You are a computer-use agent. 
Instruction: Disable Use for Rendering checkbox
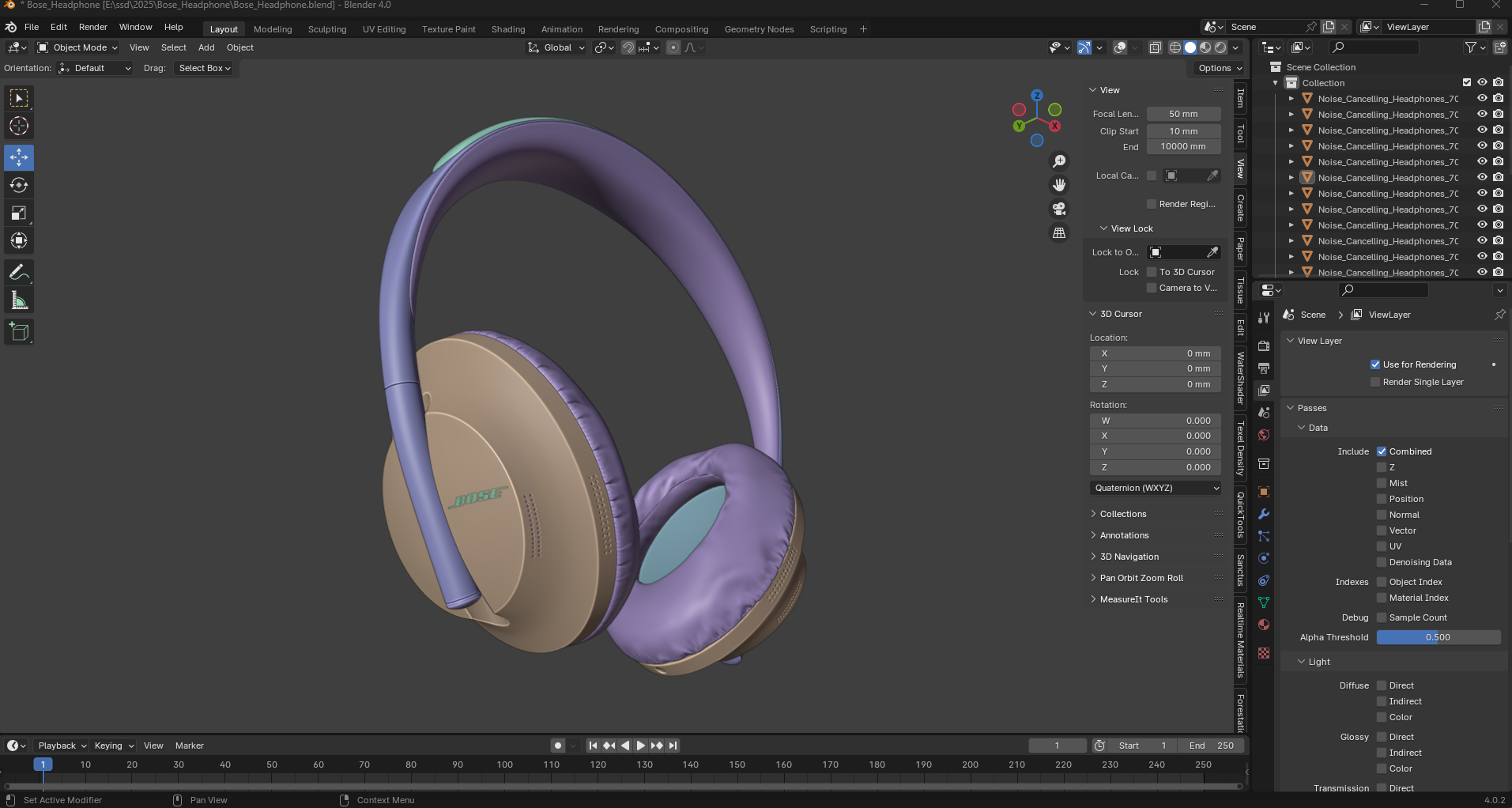[x=1375, y=364]
